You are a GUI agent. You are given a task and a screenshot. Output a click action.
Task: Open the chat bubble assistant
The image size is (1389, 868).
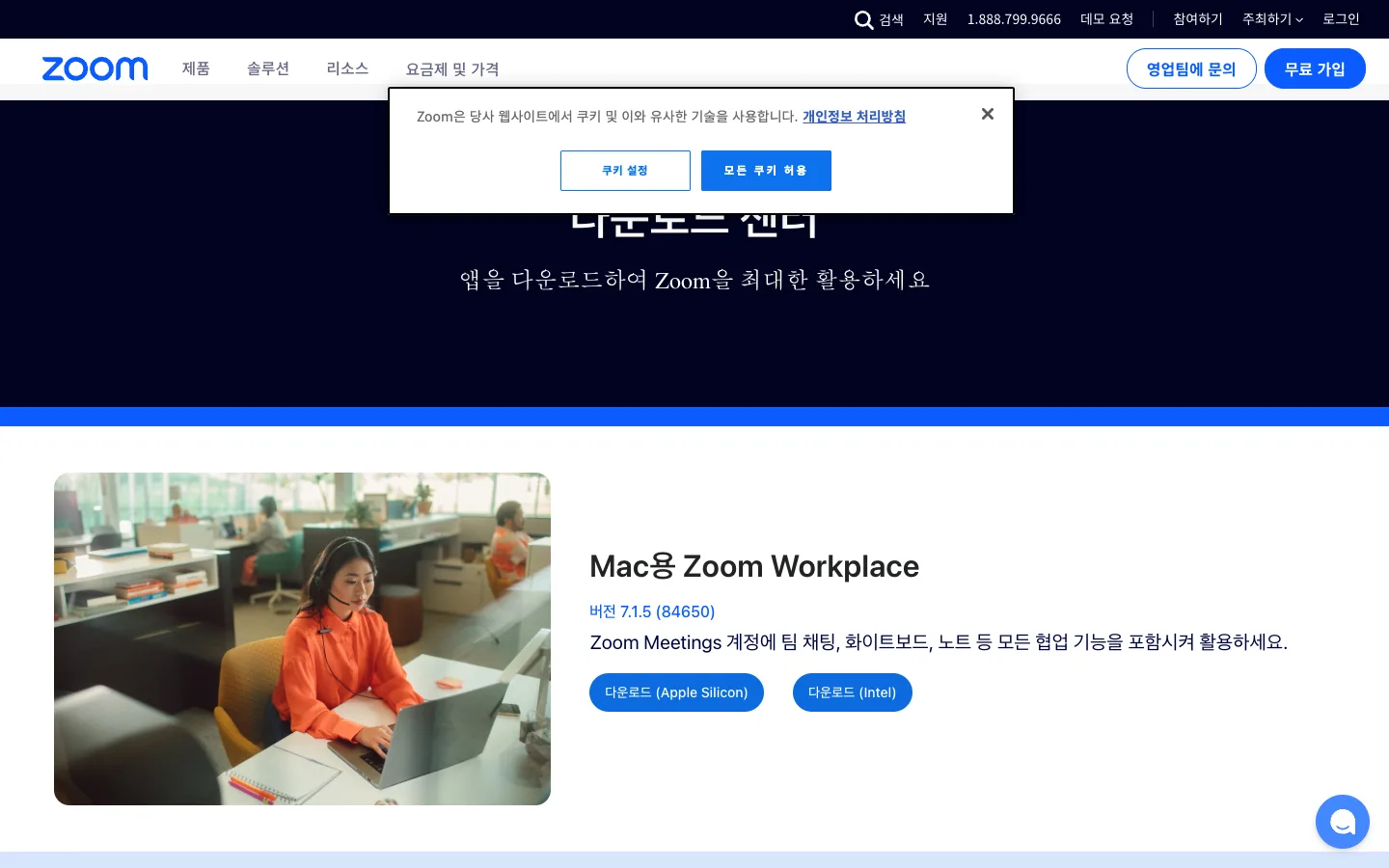[1343, 822]
